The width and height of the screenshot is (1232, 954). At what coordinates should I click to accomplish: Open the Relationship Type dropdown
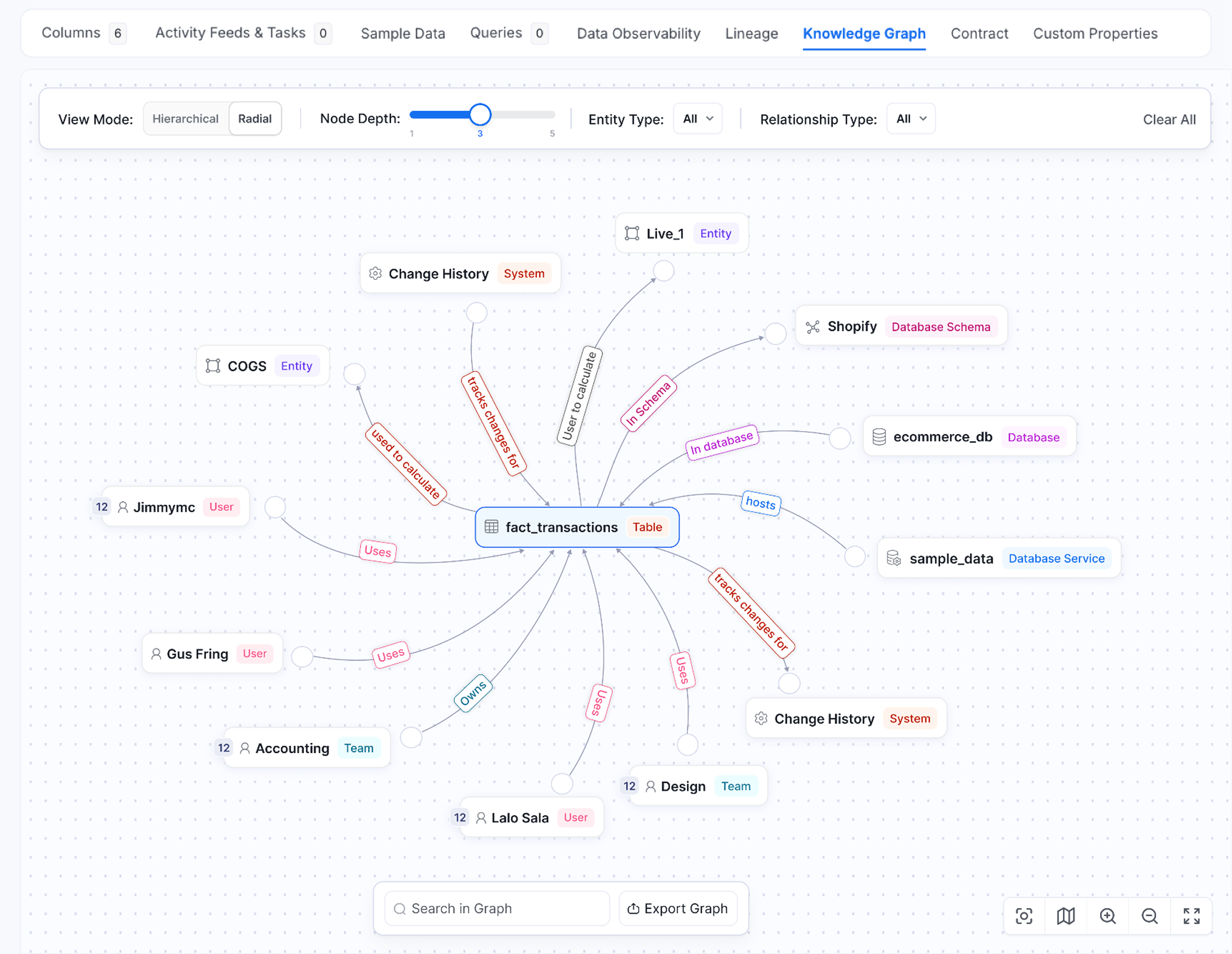pos(910,118)
